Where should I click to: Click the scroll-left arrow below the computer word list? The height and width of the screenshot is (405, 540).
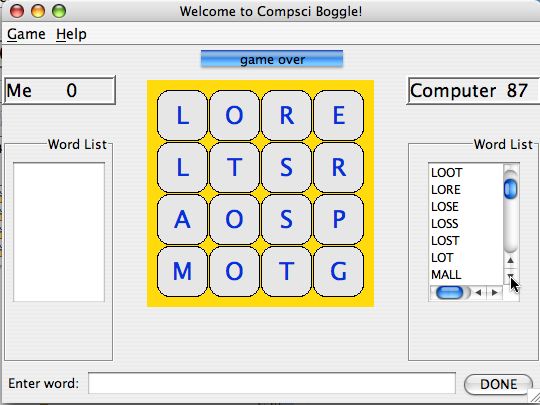tap(478, 293)
